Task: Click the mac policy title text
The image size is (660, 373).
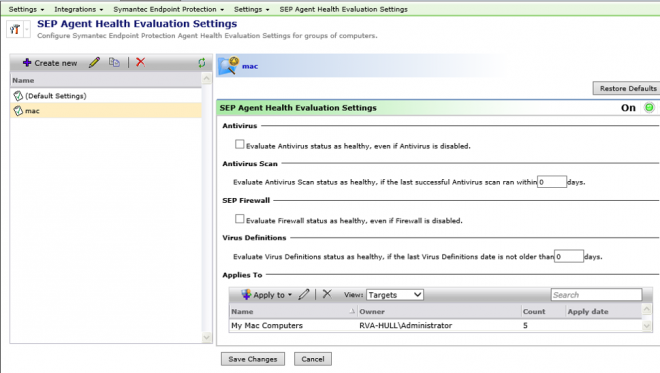Action: pos(250,66)
